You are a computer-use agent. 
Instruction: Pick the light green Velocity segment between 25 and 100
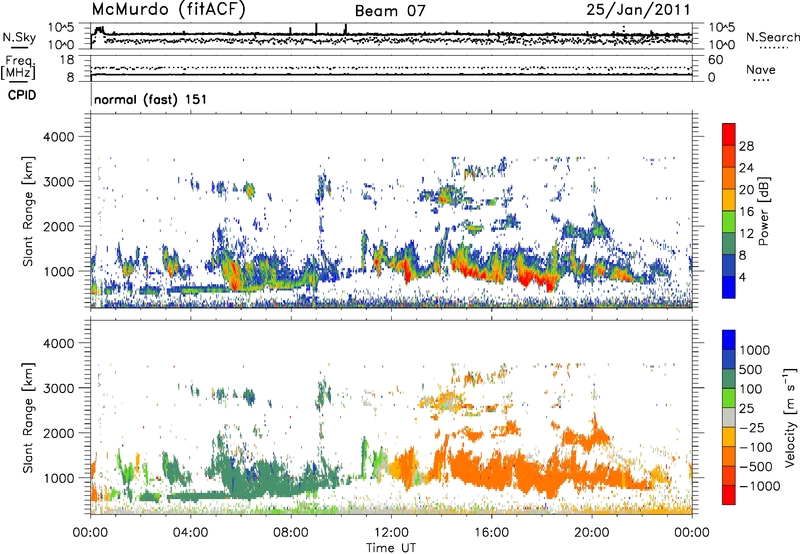pyautogui.click(x=729, y=398)
